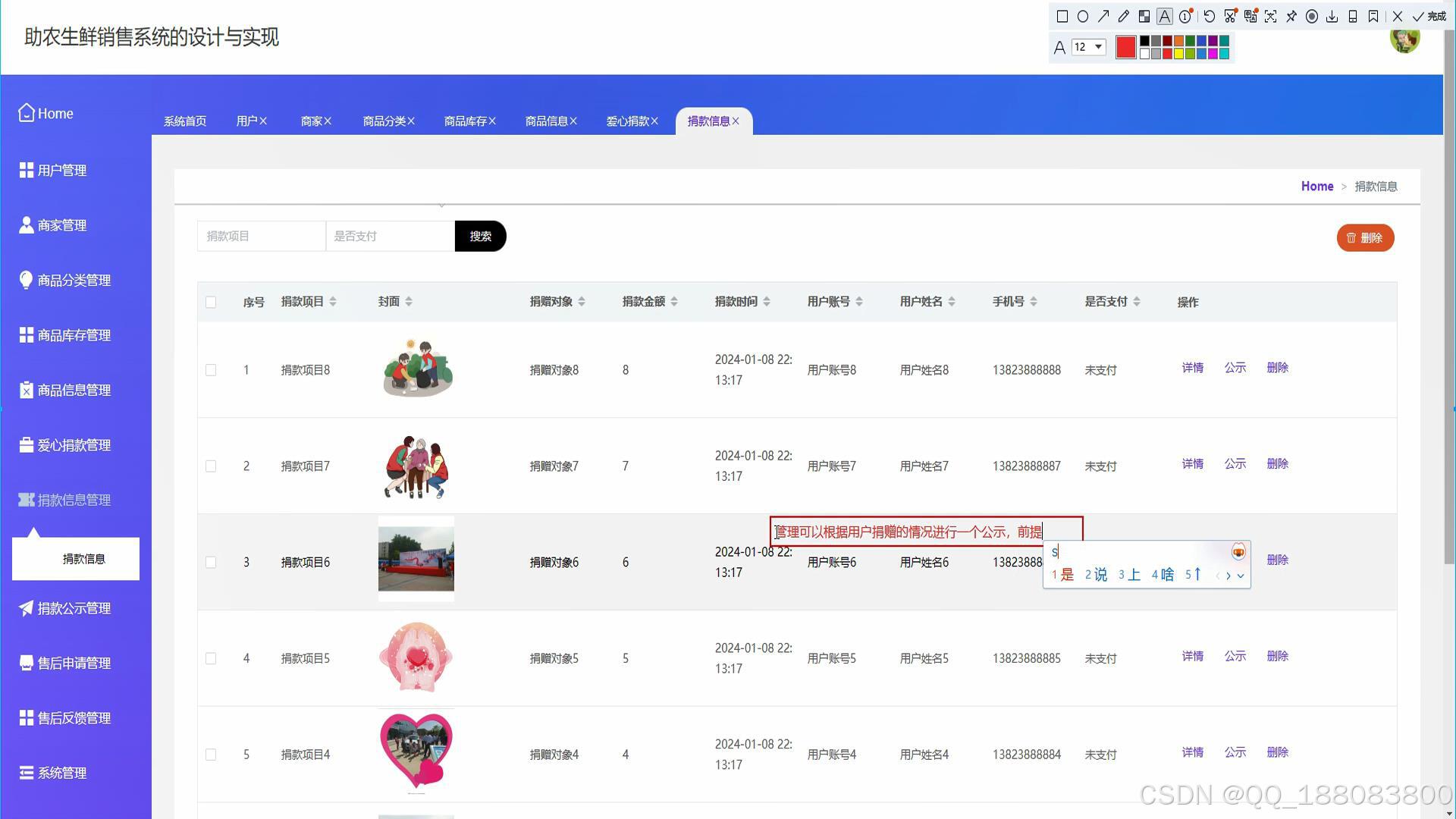Click the 捐款项目 search input field
Image resolution: width=1456 pixels, height=819 pixels.
coord(261,236)
